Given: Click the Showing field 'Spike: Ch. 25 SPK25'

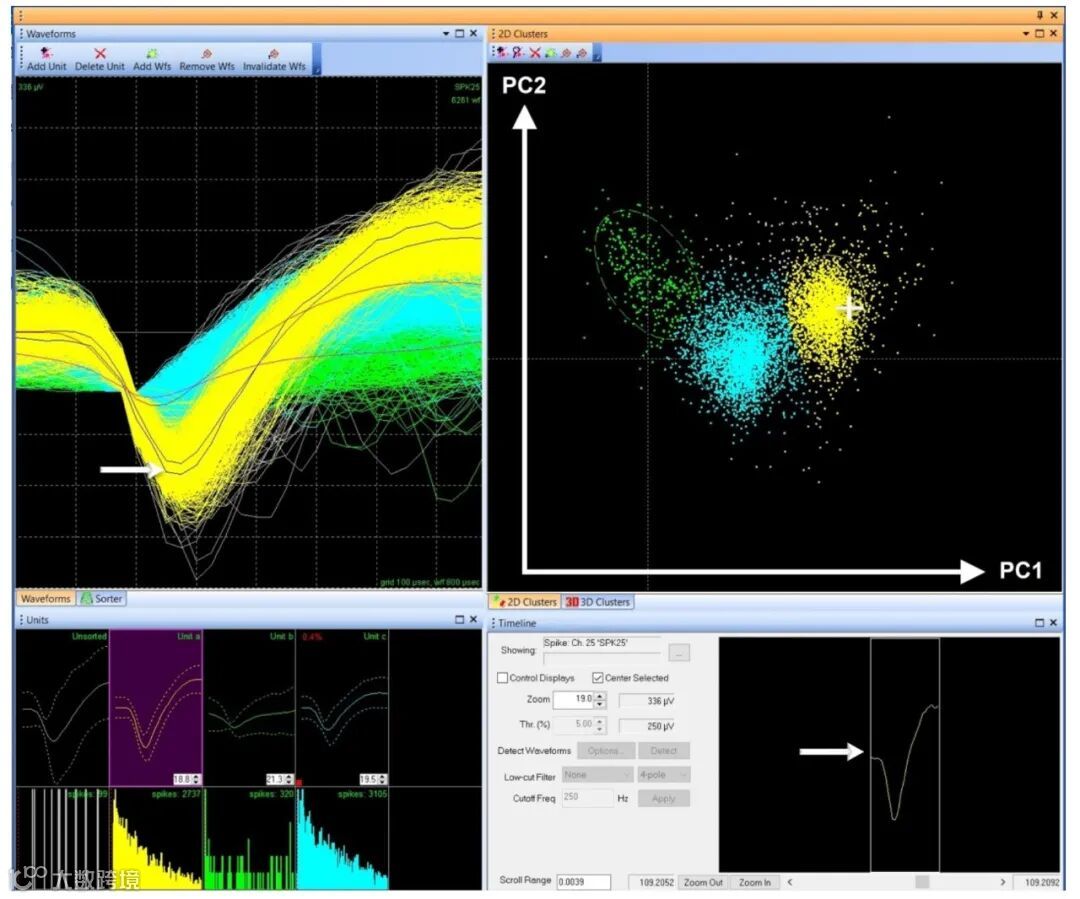Looking at the screenshot, I should (x=601, y=643).
